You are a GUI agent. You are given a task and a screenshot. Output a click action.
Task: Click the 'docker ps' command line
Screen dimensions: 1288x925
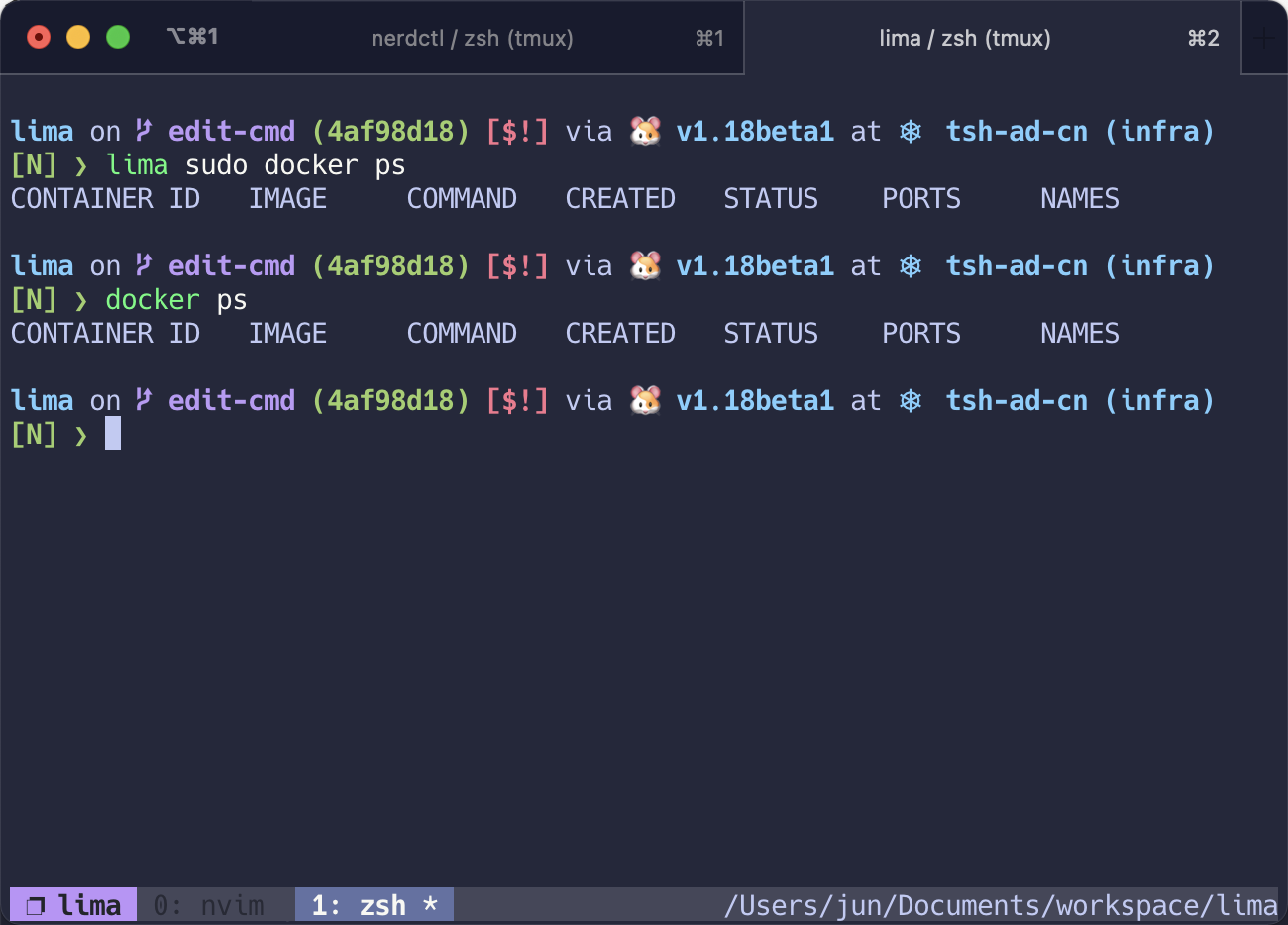(176, 299)
